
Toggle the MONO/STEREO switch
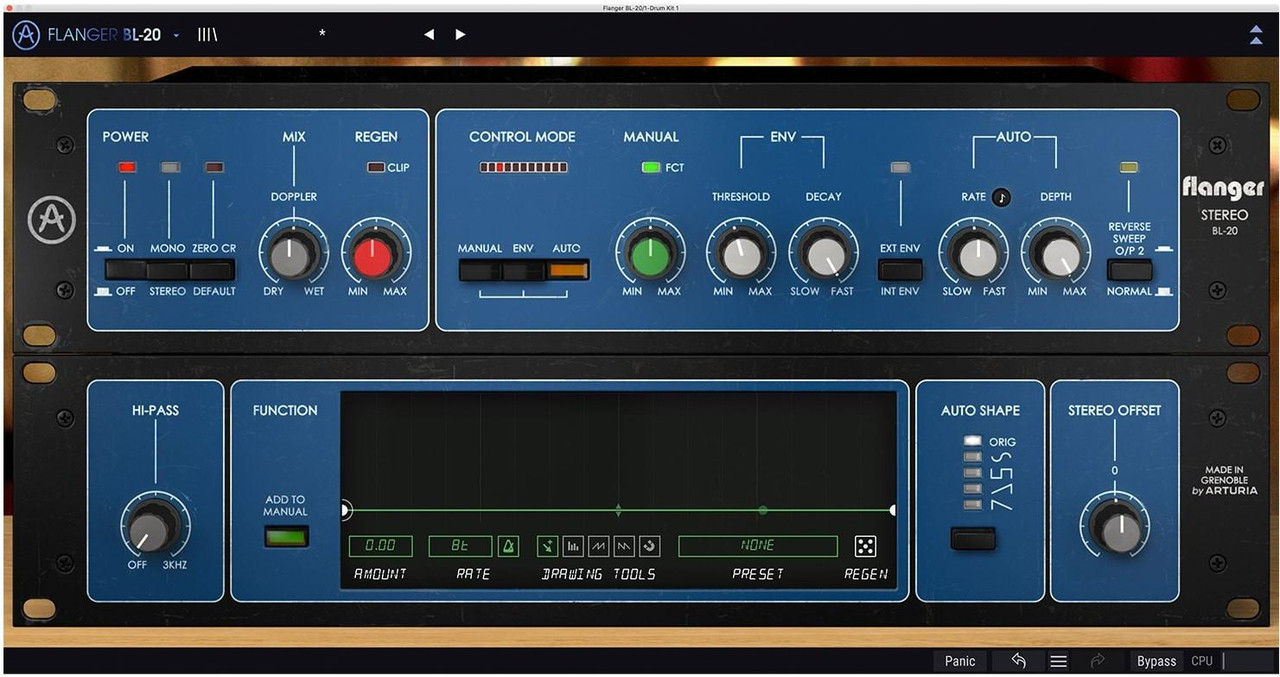(169, 269)
